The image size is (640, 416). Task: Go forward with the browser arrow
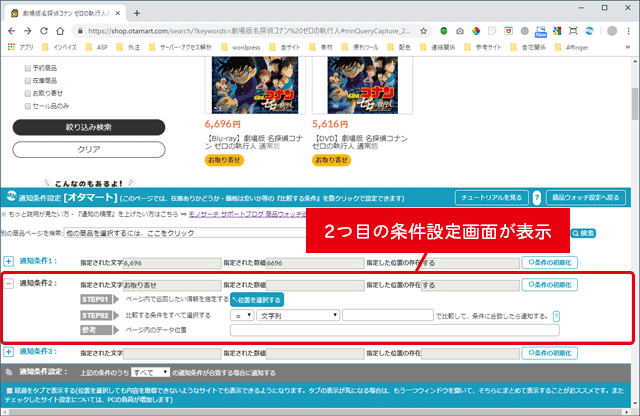point(27,31)
